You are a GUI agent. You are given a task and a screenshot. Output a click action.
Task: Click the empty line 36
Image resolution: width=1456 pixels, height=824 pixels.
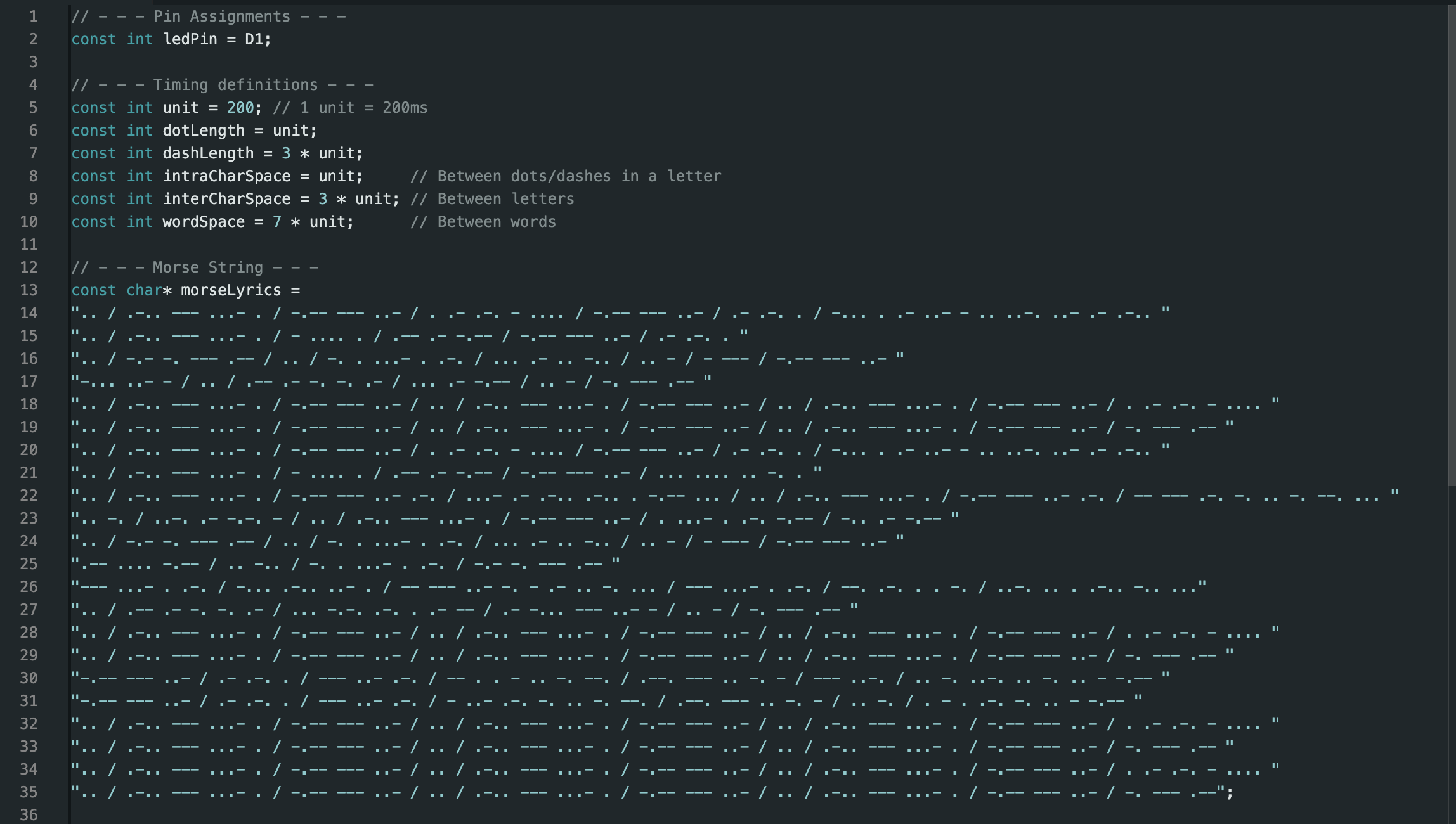pos(380,815)
